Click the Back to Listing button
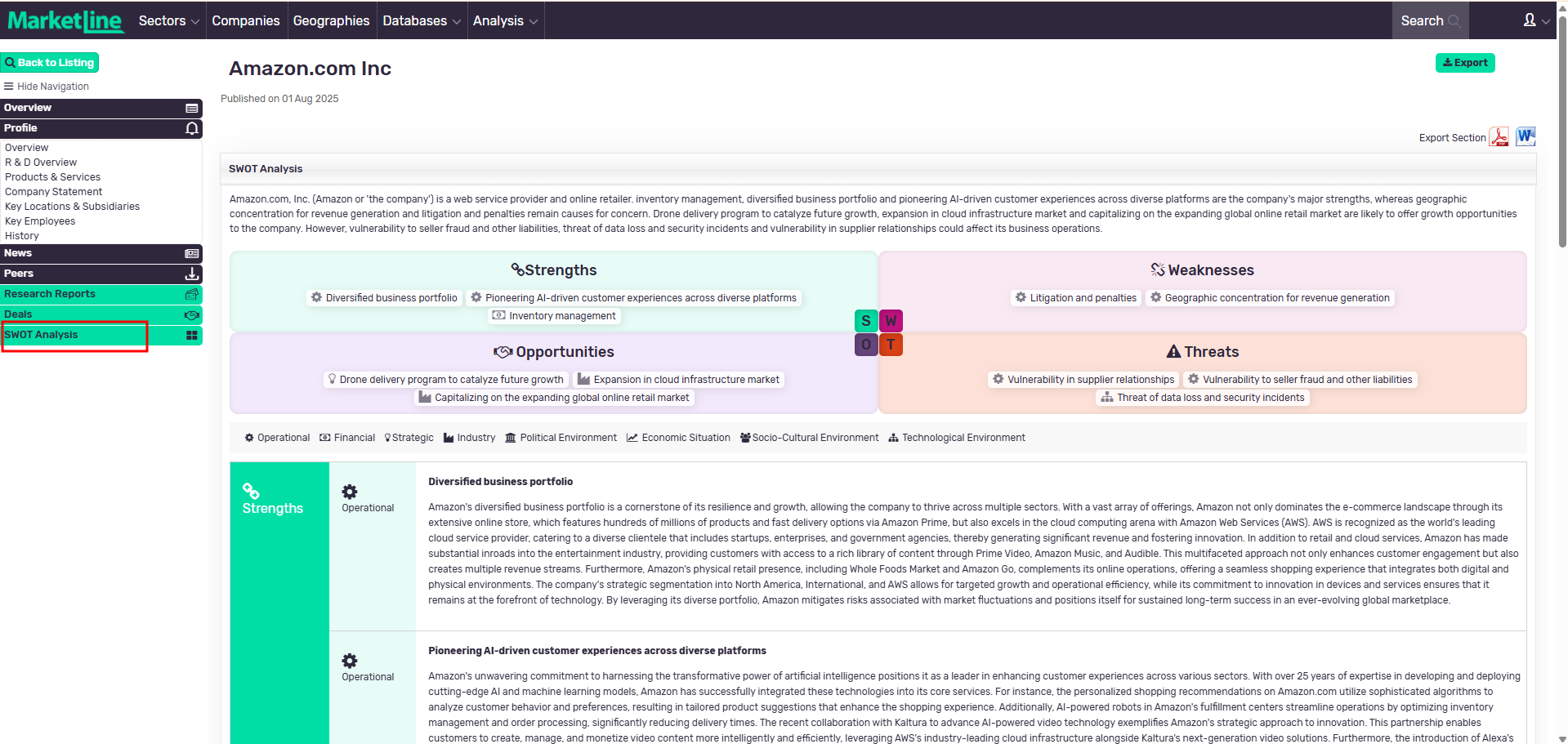This screenshot has width=1568, height=744. click(50, 63)
